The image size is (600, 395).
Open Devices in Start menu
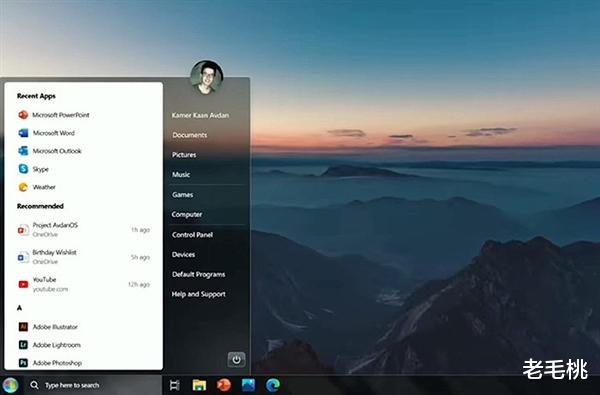click(x=183, y=255)
